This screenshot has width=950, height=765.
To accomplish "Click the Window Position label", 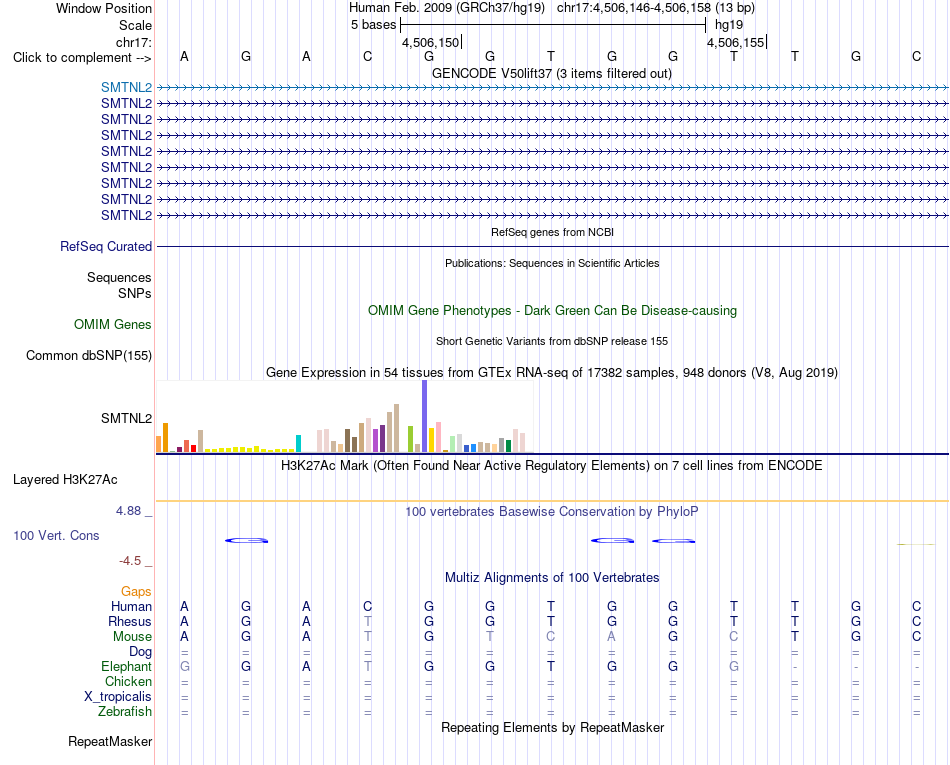I will pos(104,8).
